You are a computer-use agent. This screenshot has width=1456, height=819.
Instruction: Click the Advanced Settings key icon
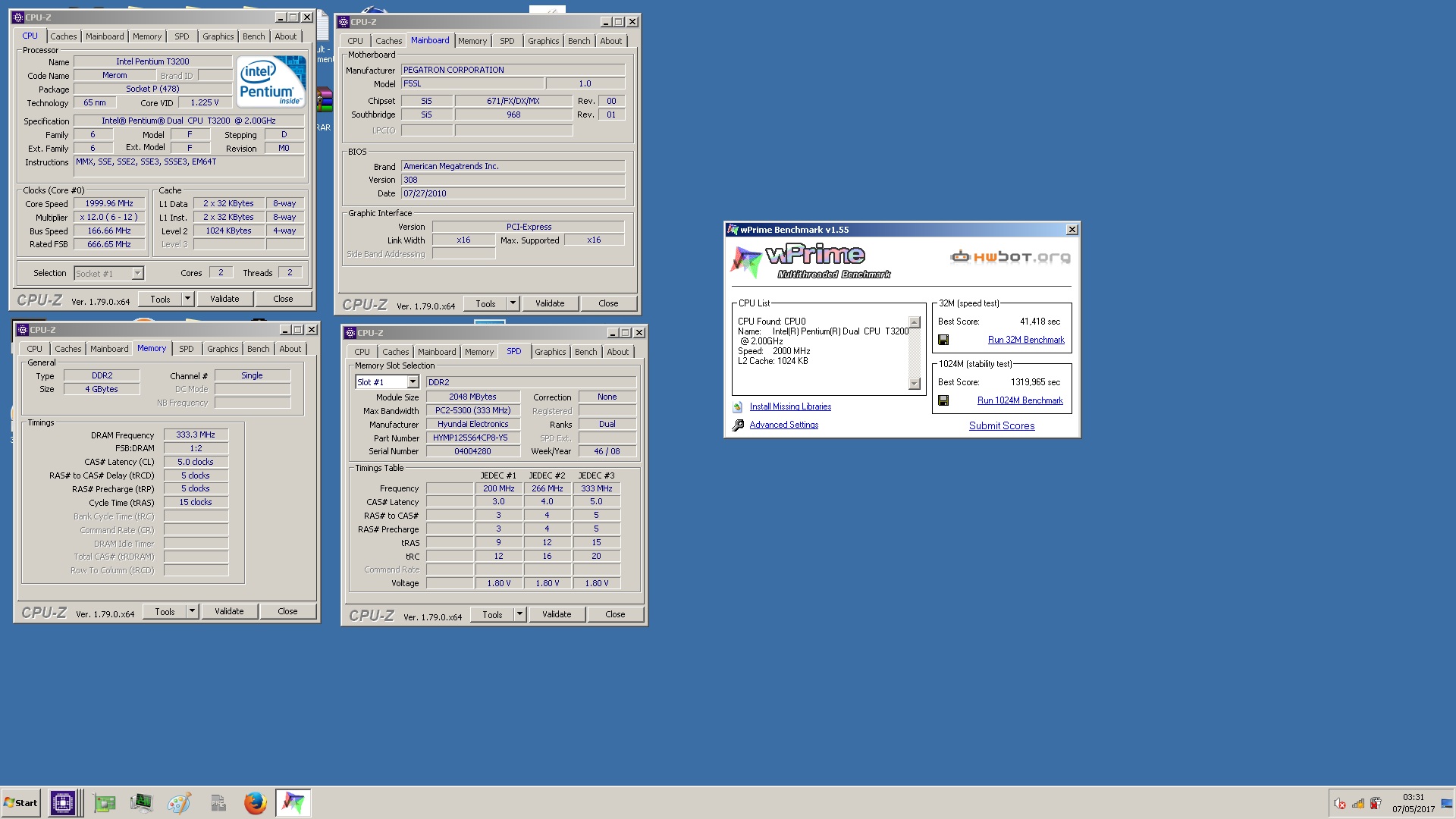coord(738,425)
